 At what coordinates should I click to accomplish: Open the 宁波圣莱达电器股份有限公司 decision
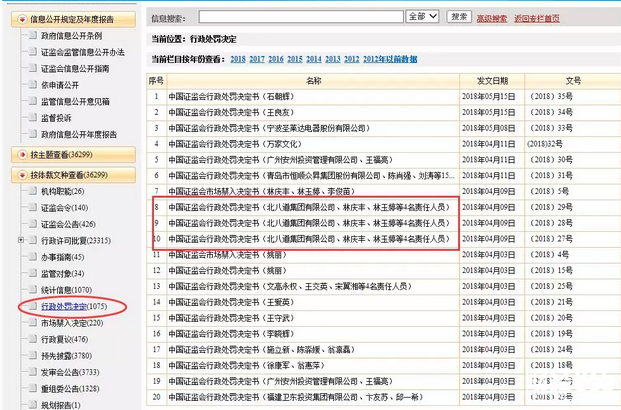tap(269, 128)
